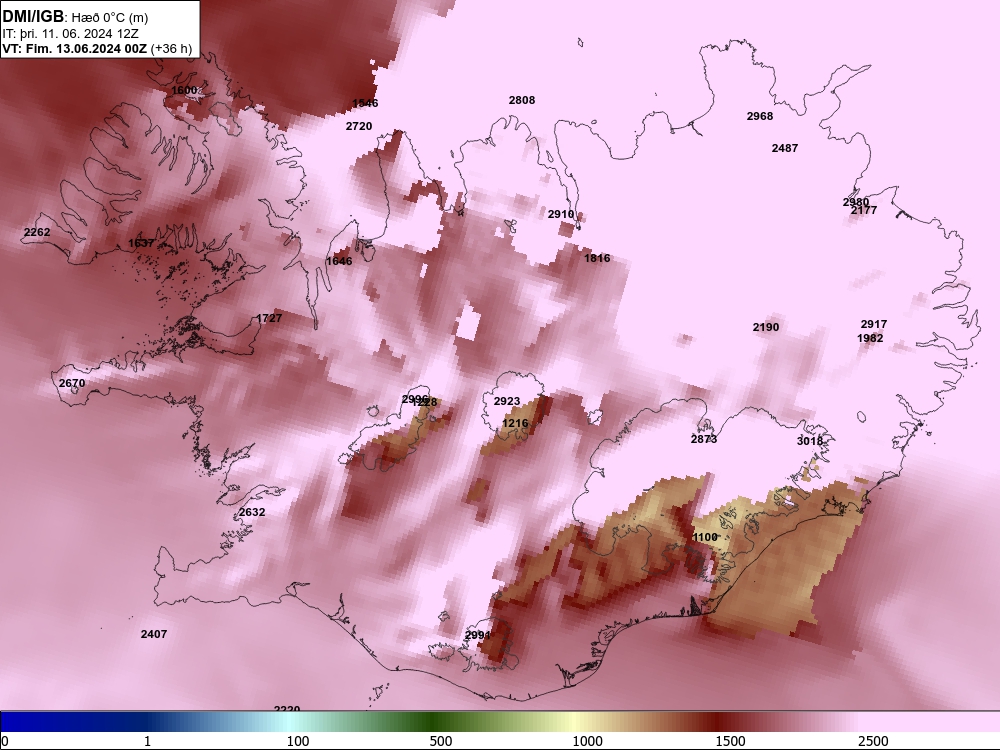Click the 1816 height value

point(597,258)
